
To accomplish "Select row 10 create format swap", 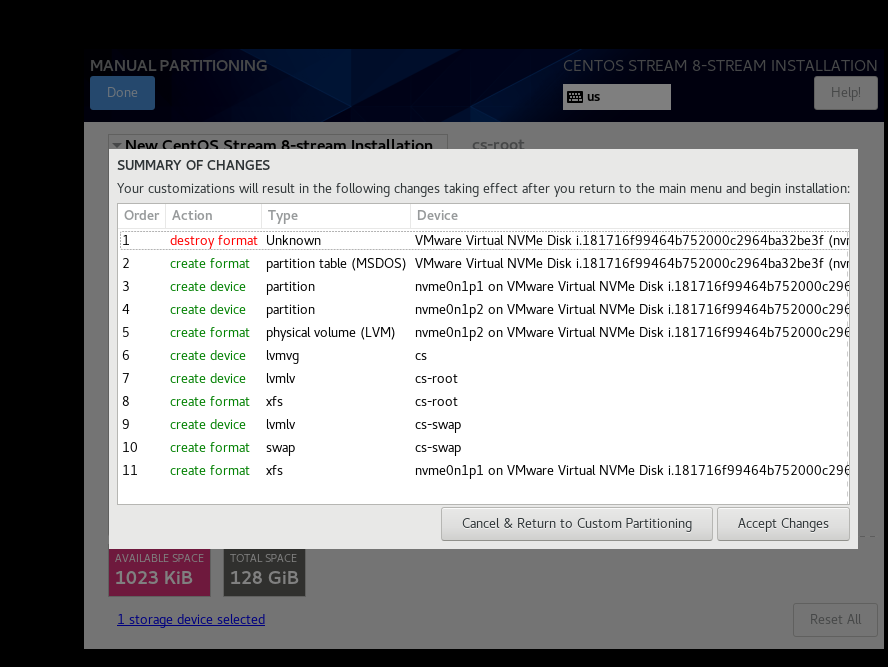I will [x=484, y=447].
